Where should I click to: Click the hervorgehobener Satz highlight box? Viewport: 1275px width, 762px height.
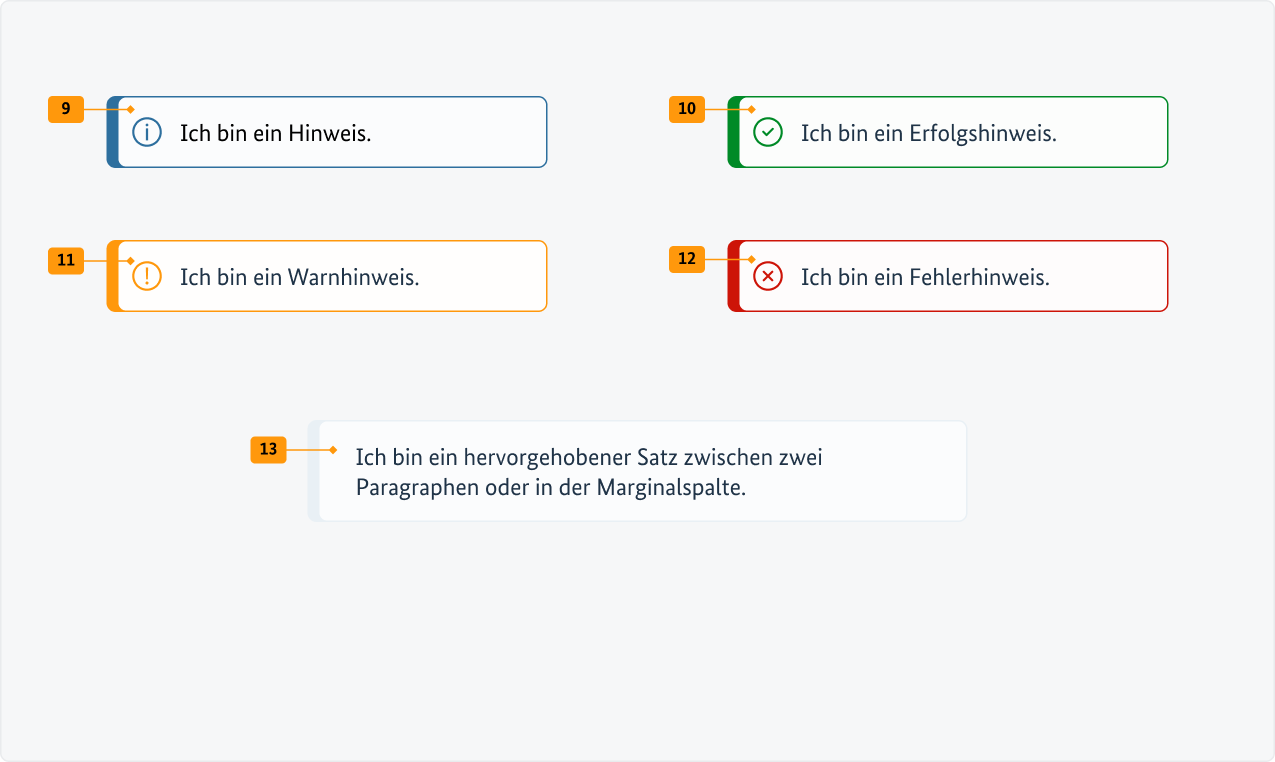640,470
